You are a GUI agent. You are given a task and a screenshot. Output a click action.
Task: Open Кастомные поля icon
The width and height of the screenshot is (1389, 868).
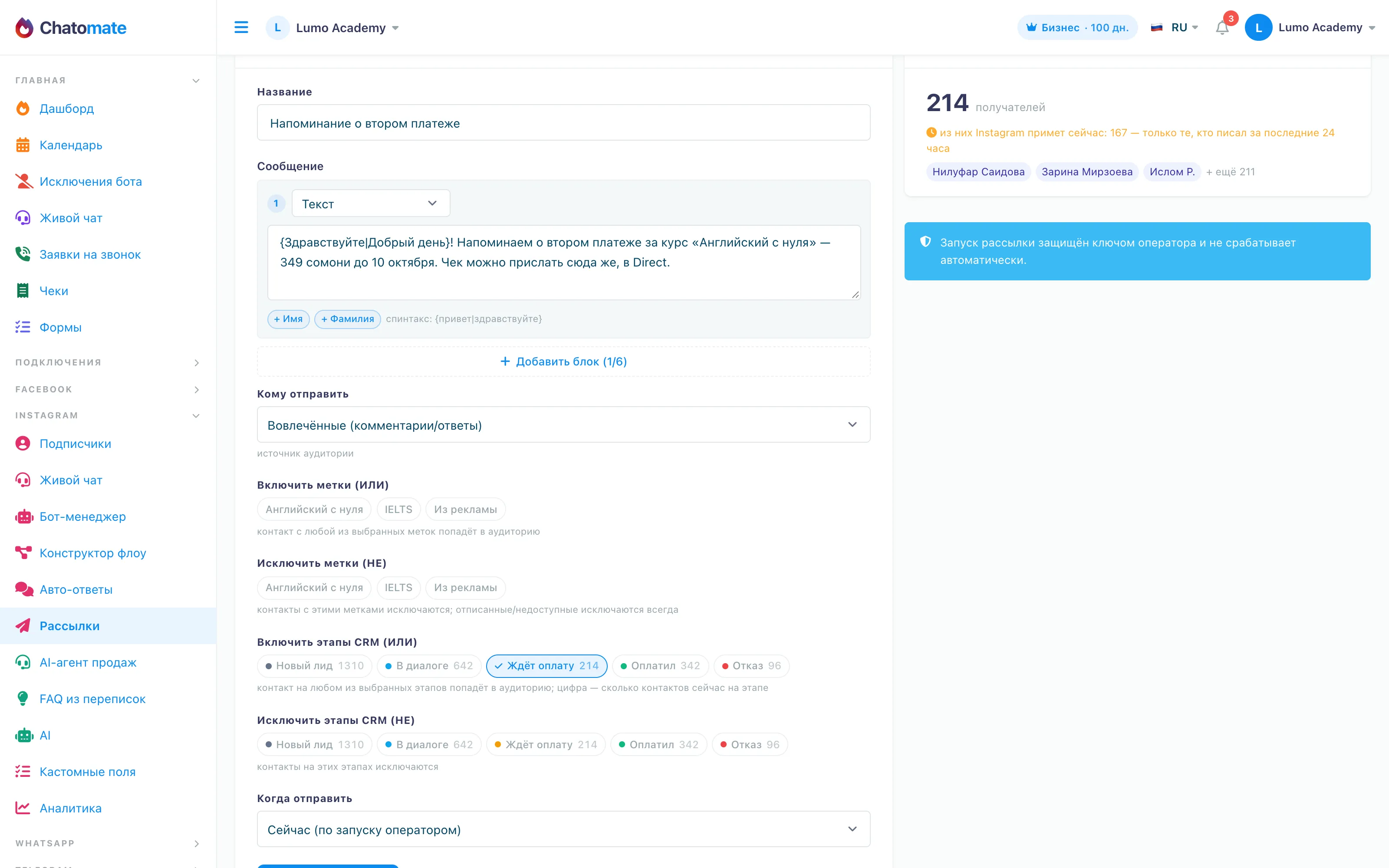pos(23,772)
